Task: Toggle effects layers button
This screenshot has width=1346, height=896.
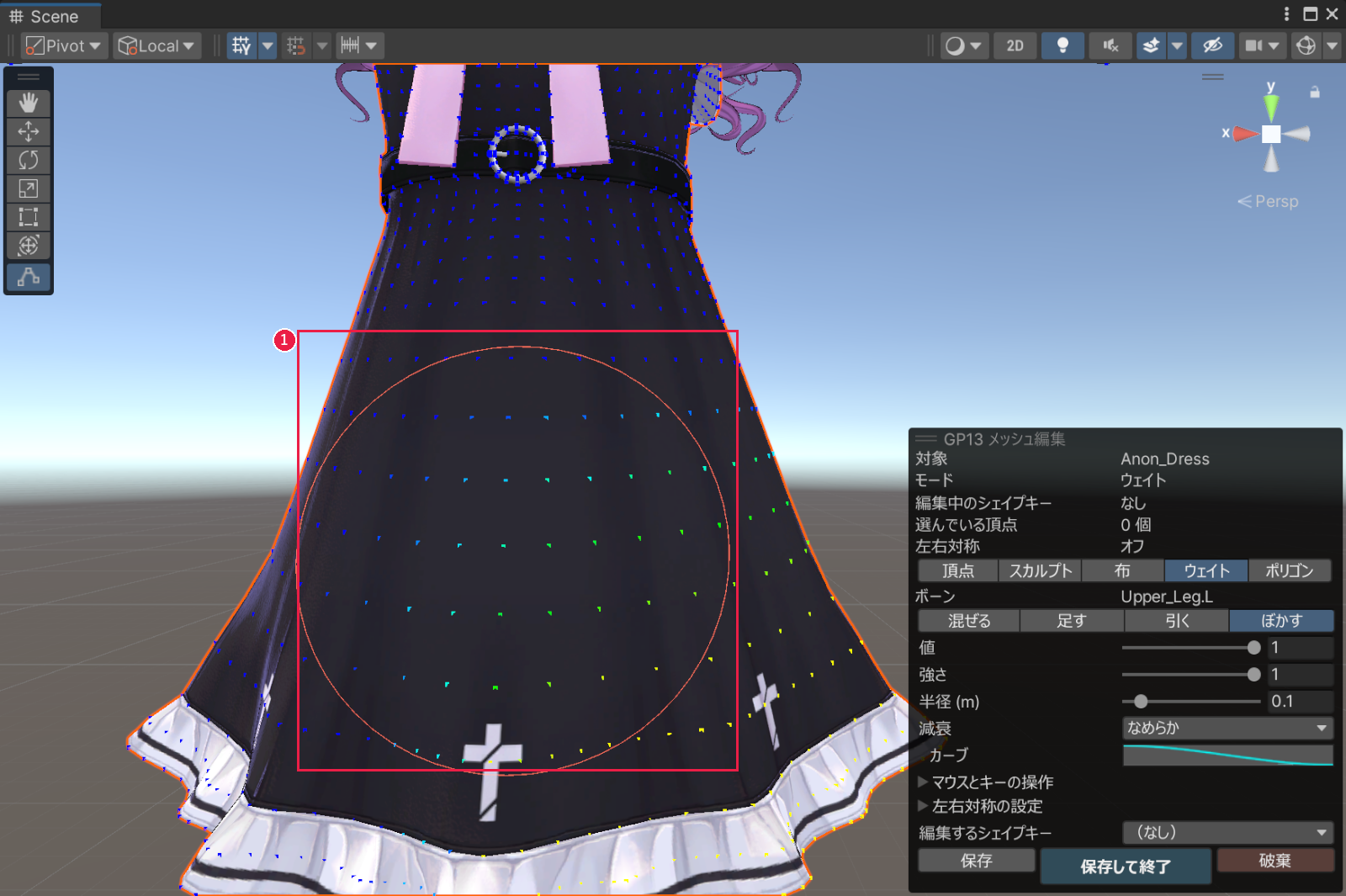Action: point(1151,45)
